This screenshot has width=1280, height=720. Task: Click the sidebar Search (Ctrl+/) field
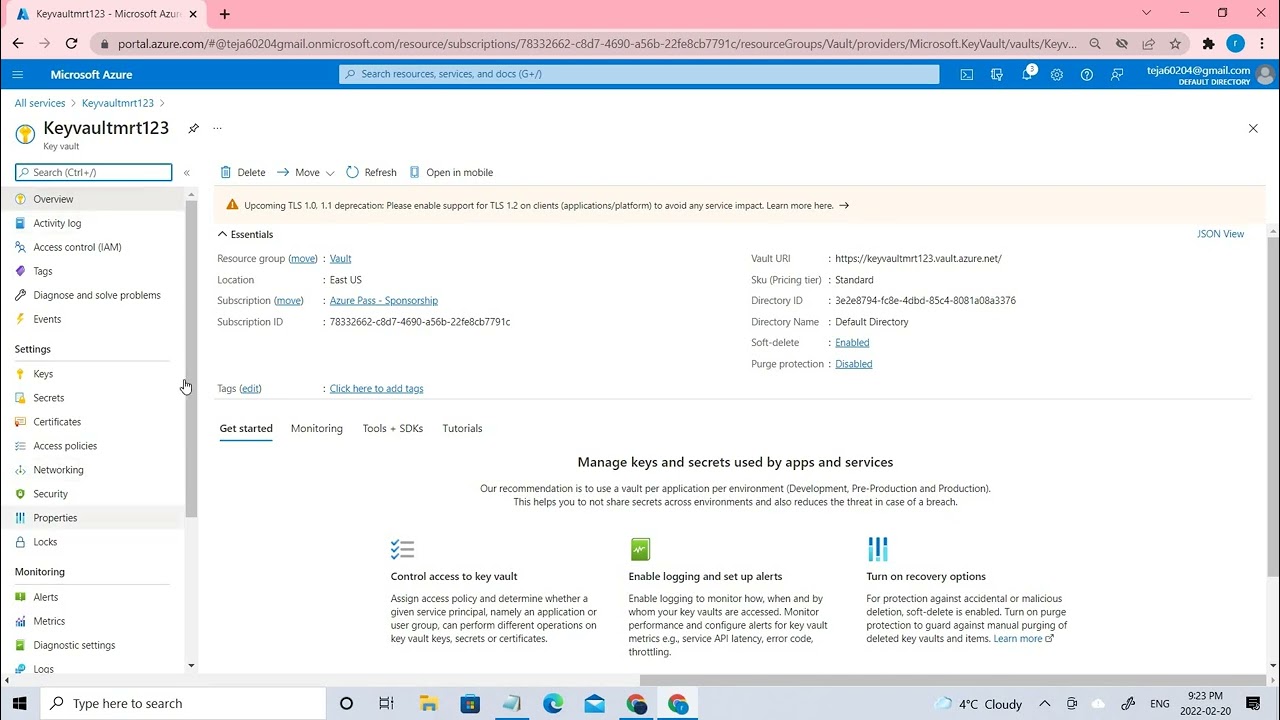[94, 172]
